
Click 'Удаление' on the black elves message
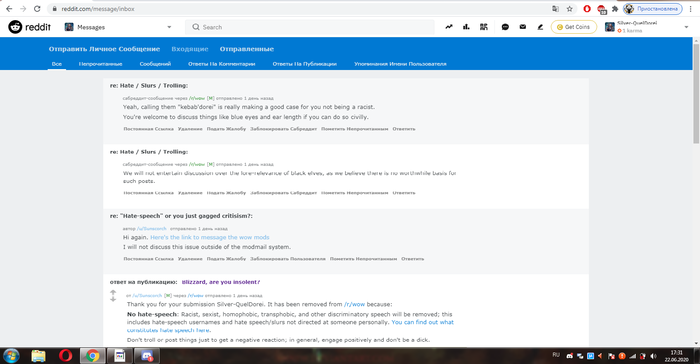click(x=190, y=193)
